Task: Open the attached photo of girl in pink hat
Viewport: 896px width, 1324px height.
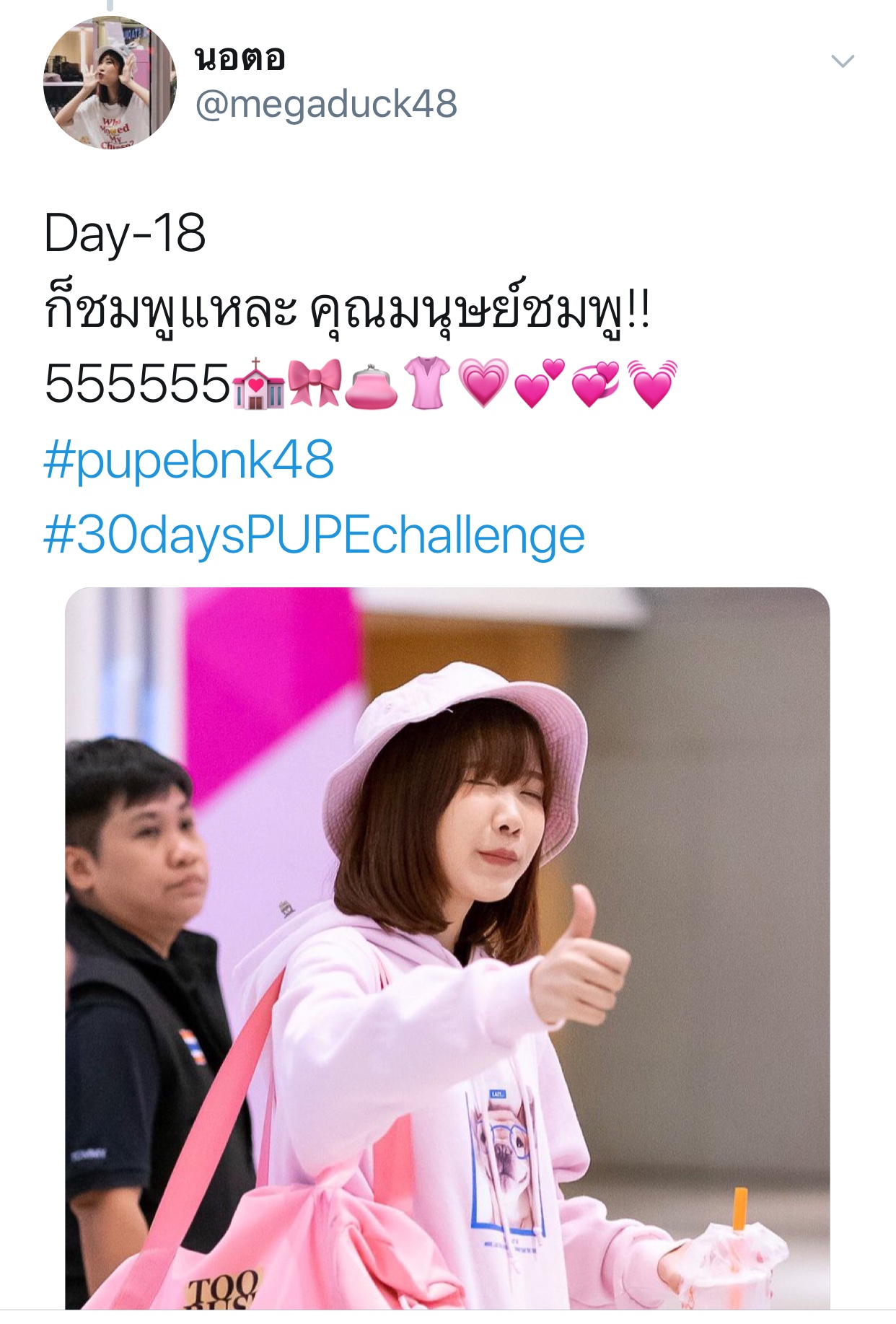Action: (447, 948)
